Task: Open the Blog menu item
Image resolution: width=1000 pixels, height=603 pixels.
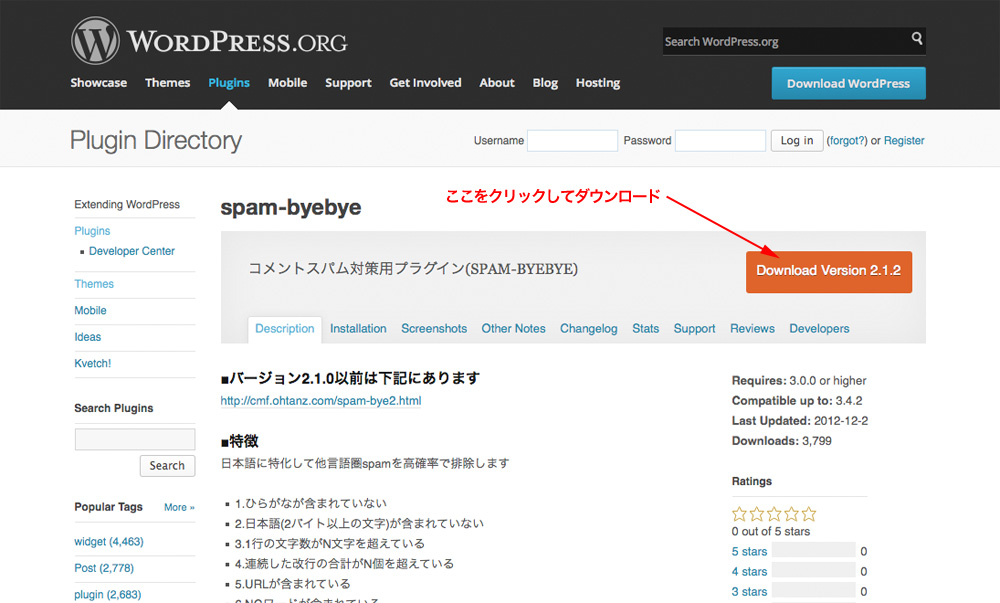Action: [x=545, y=83]
